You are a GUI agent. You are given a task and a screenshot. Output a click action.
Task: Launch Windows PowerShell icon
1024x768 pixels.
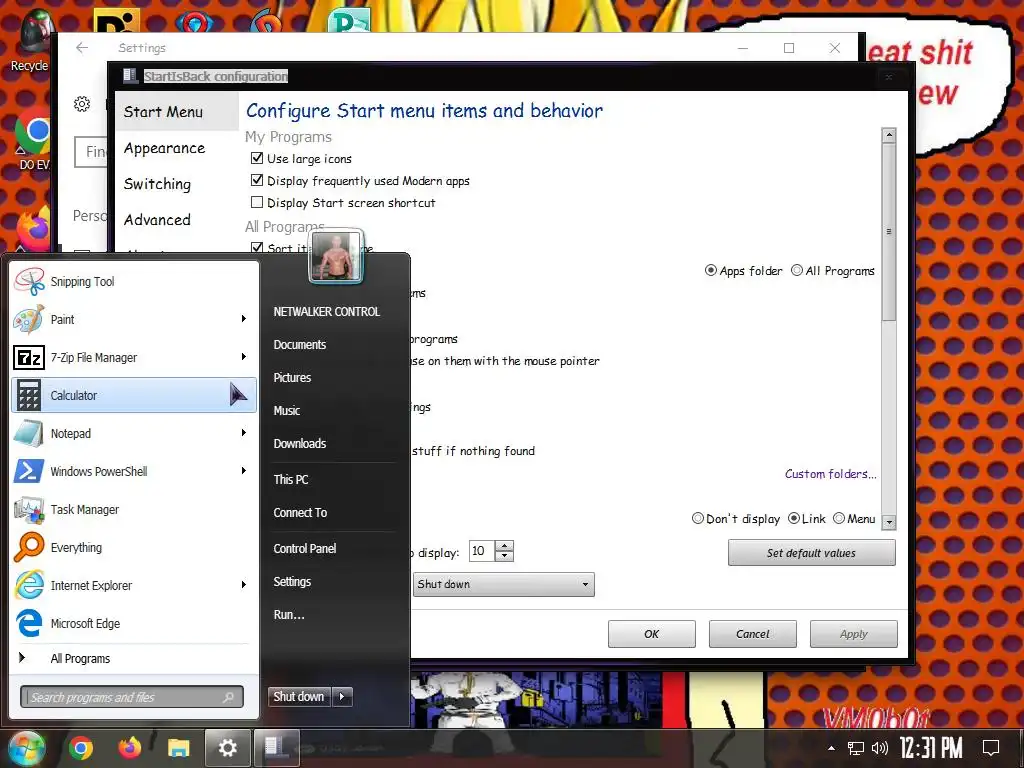(29, 472)
